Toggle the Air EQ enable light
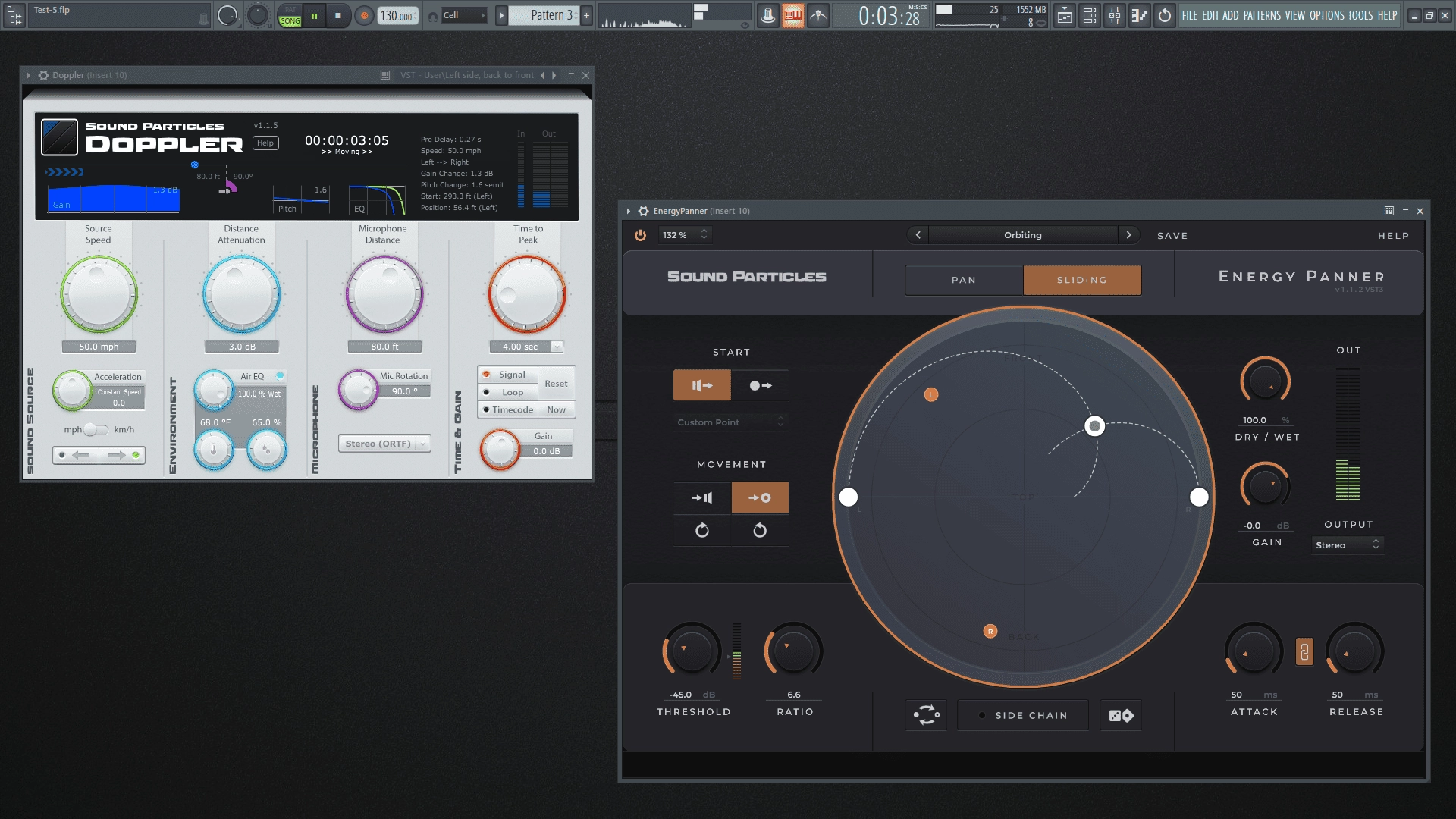This screenshot has width=1456, height=819. coord(280,375)
